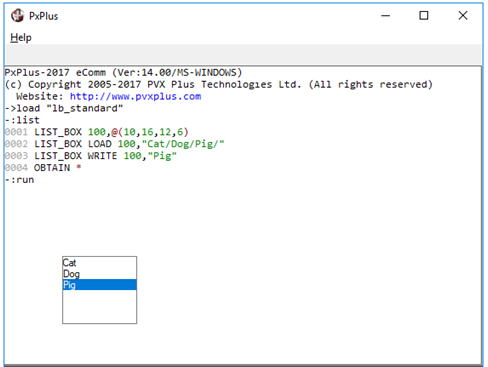Click the LIST_BOX LOAD line 0002
This screenshot has height=367, width=488.
(114, 144)
